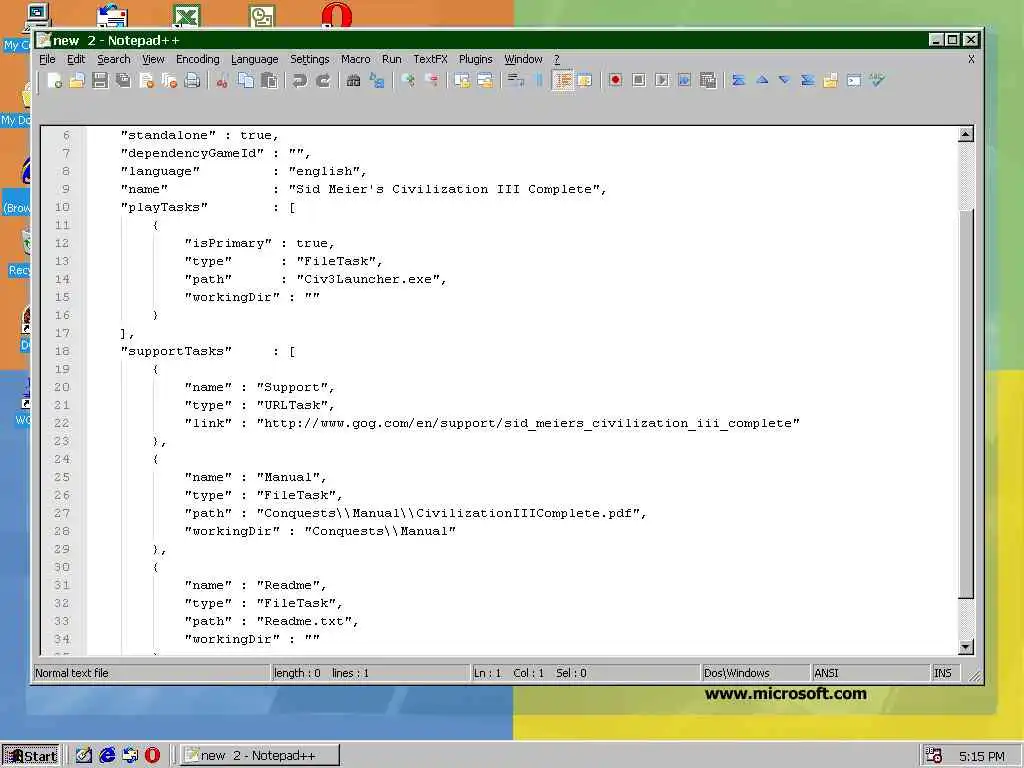
Task: Open the TextFX menu
Action: pos(430,59)
